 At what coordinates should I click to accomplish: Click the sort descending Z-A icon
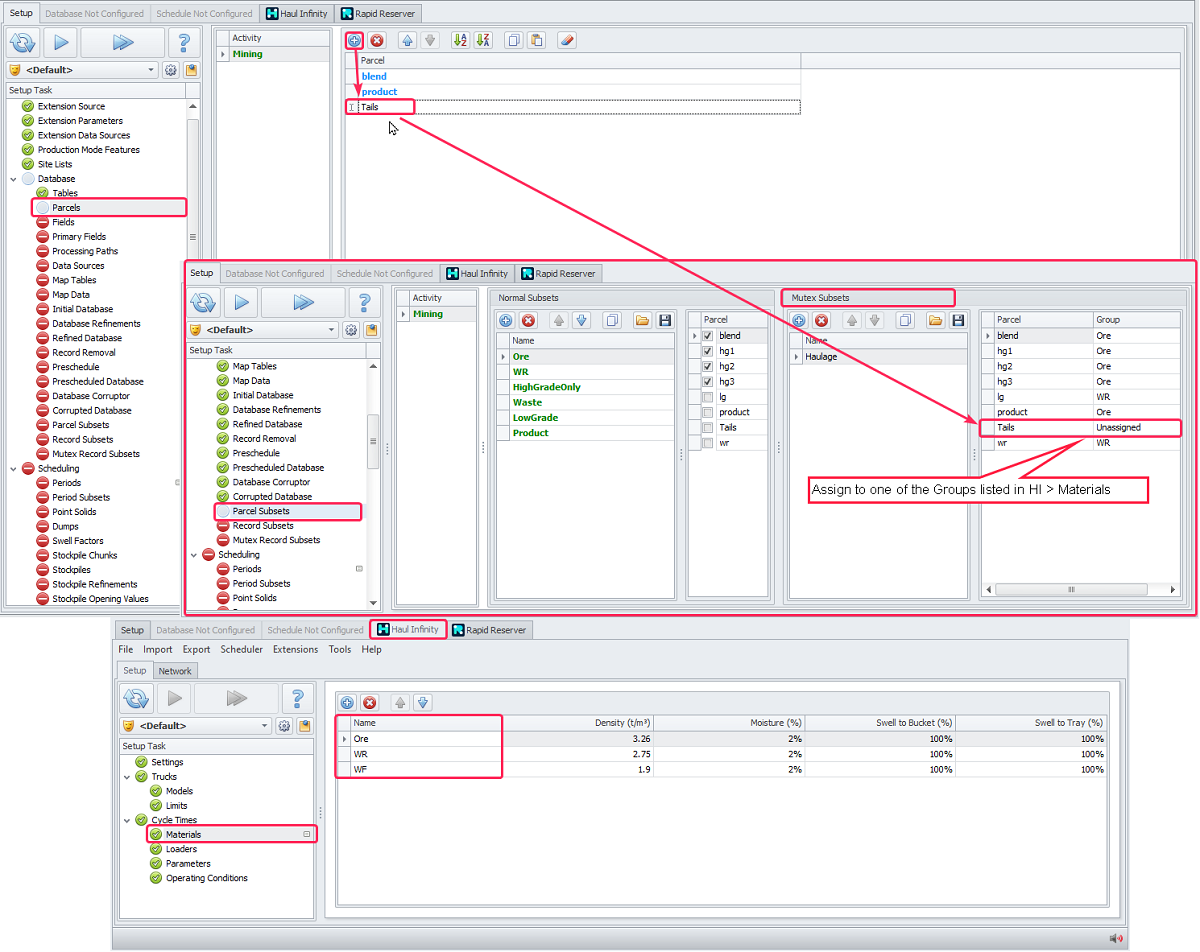pos(483,41)
